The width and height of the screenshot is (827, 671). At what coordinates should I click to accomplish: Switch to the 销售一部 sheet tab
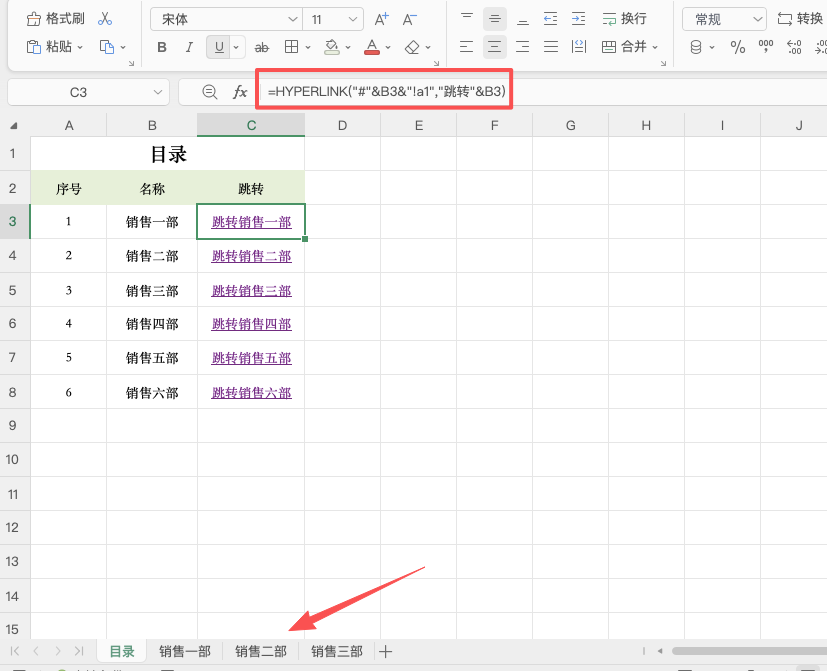(x=185, y=651)
